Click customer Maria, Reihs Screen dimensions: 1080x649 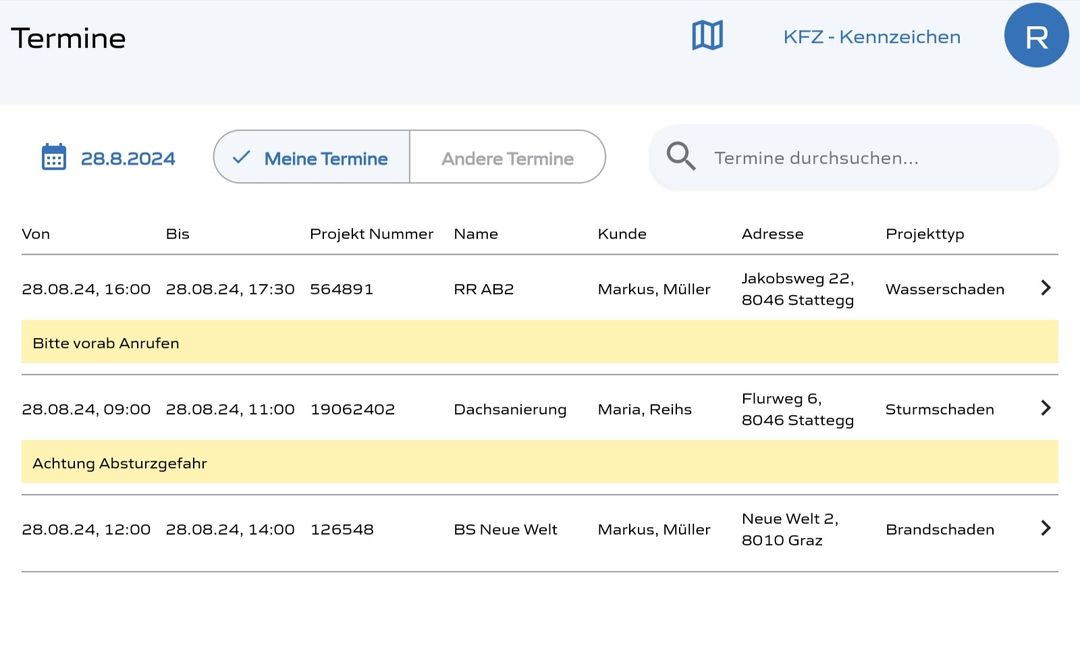[x=644, y=409]
